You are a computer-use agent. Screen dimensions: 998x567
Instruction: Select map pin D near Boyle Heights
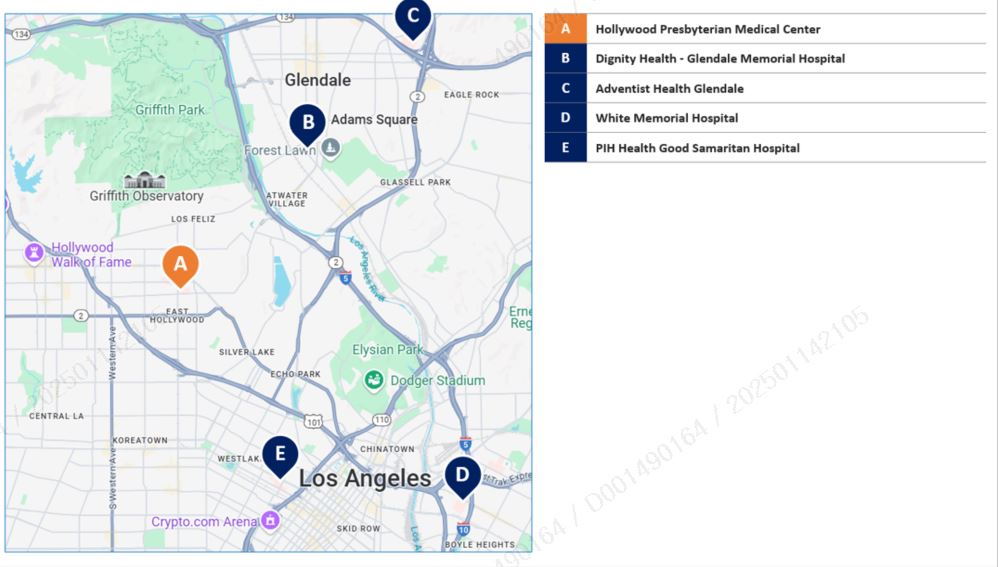pos(462,476)
